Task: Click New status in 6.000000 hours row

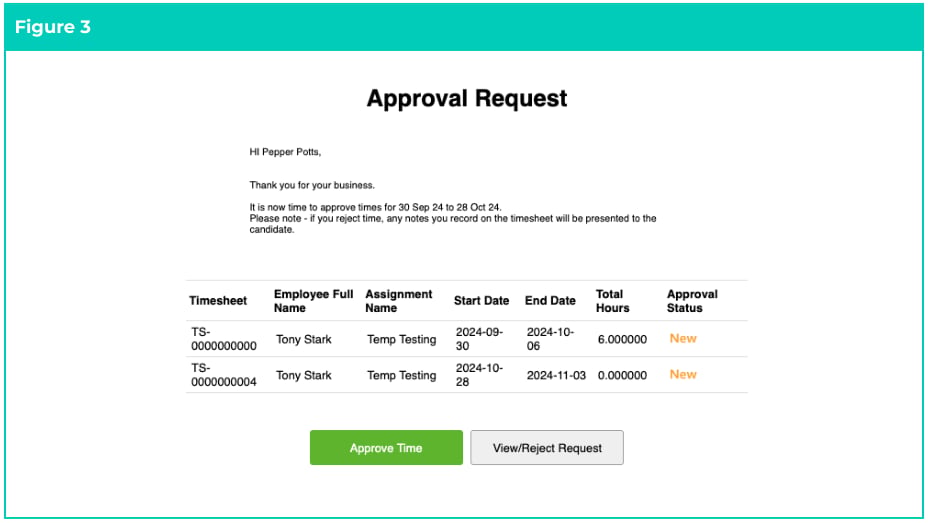Action: [x=683, y=338]
